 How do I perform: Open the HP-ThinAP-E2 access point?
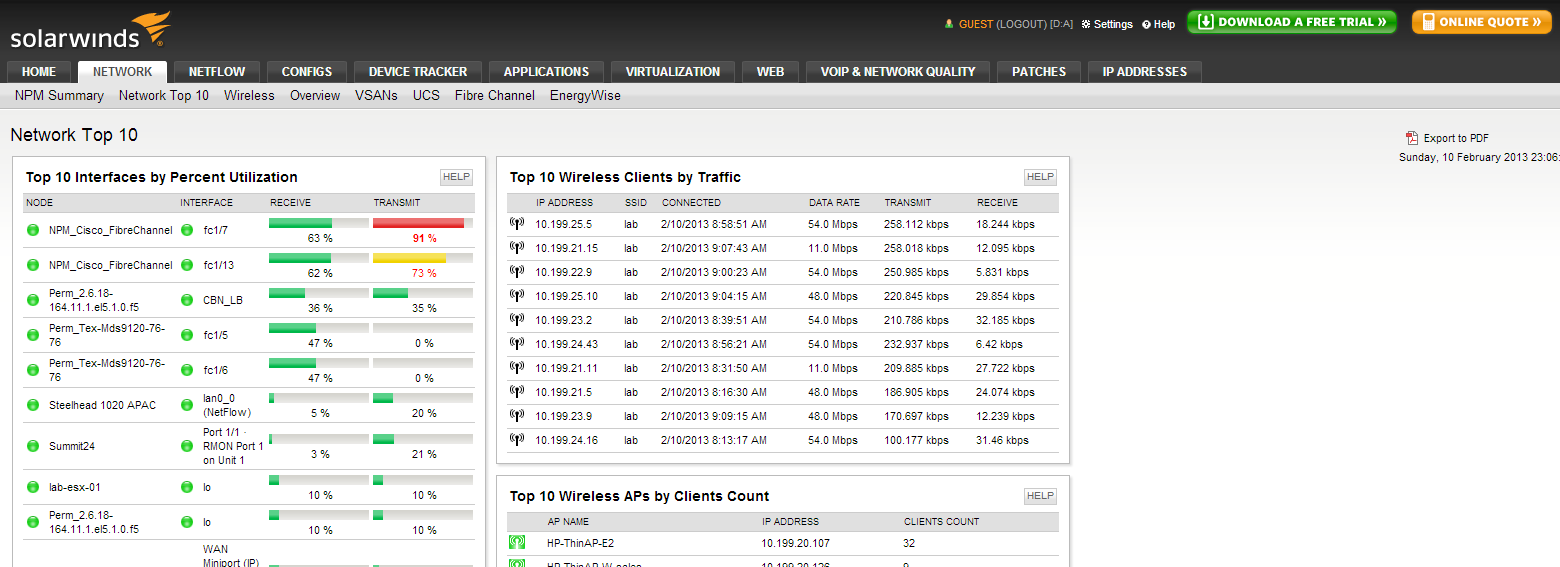coord(580,543)
